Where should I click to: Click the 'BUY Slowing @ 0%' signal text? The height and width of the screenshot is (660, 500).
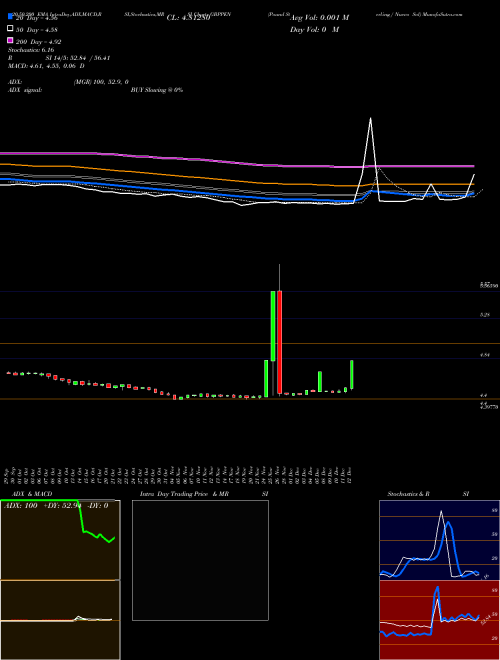(x=157, y=90)
